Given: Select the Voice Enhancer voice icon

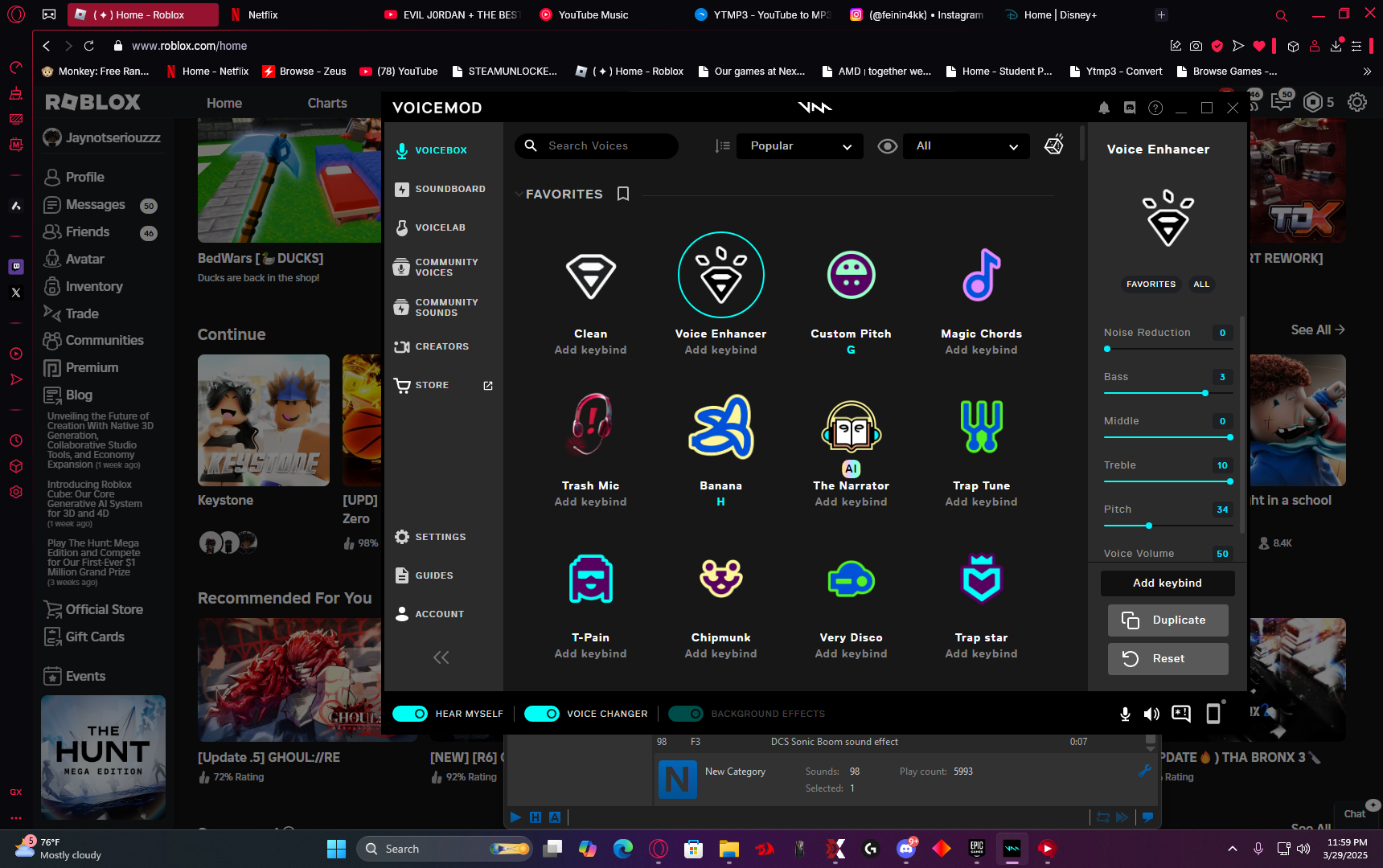Looking at the screenshot, I should [x=721, y=276].
